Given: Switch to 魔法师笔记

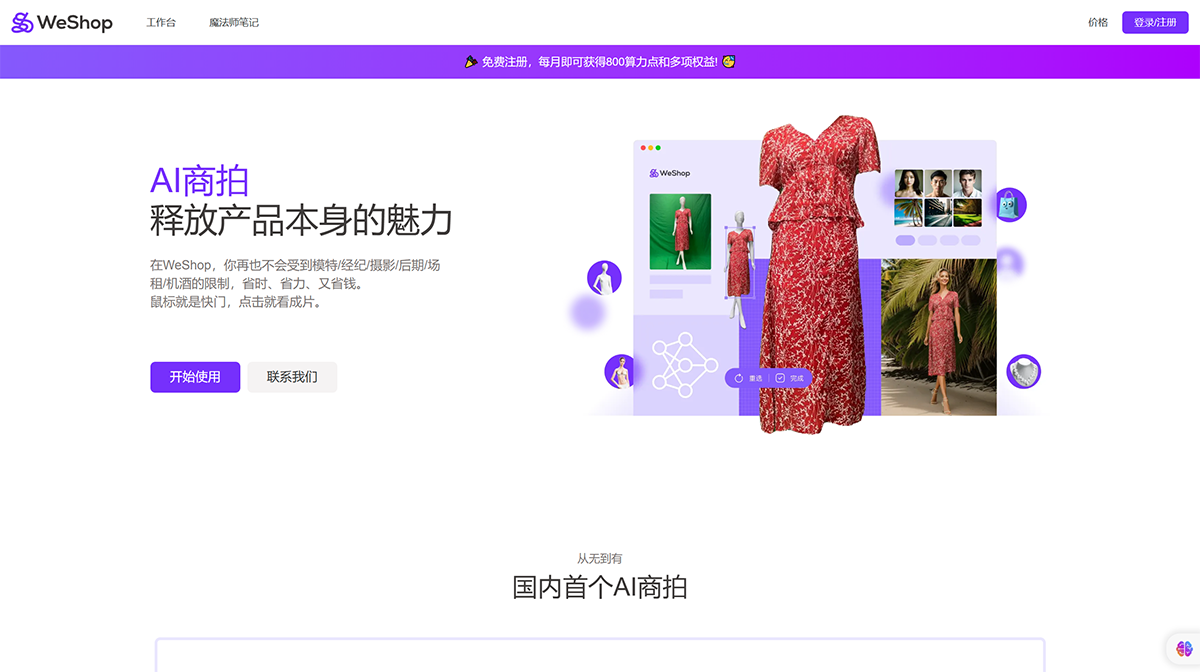Looking at the screenshot, I should point(232,21).
